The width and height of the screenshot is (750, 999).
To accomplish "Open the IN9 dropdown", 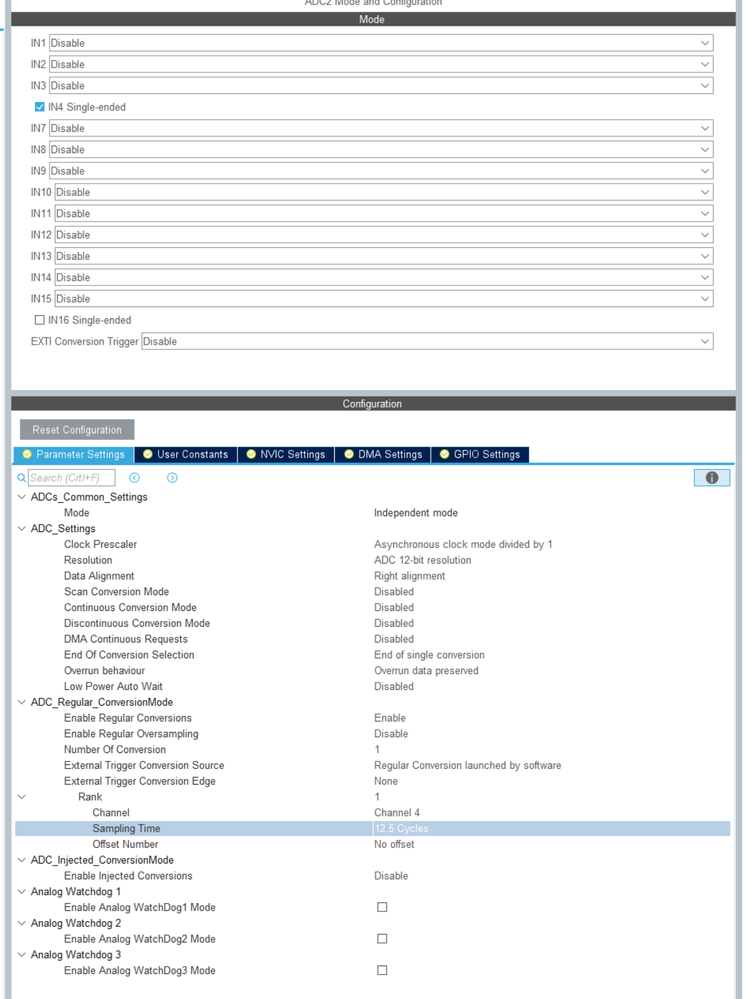I will 381,171.
